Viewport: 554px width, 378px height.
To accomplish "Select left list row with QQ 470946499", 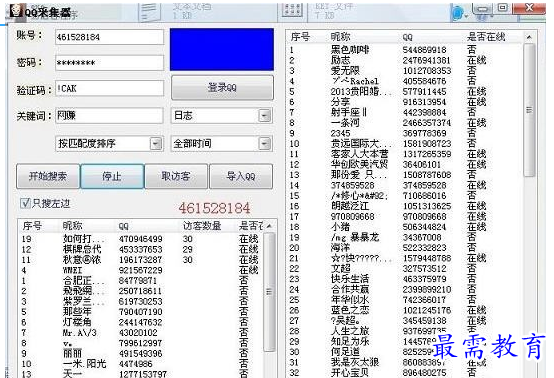I will pyautogui.click(x=141, y=239).
